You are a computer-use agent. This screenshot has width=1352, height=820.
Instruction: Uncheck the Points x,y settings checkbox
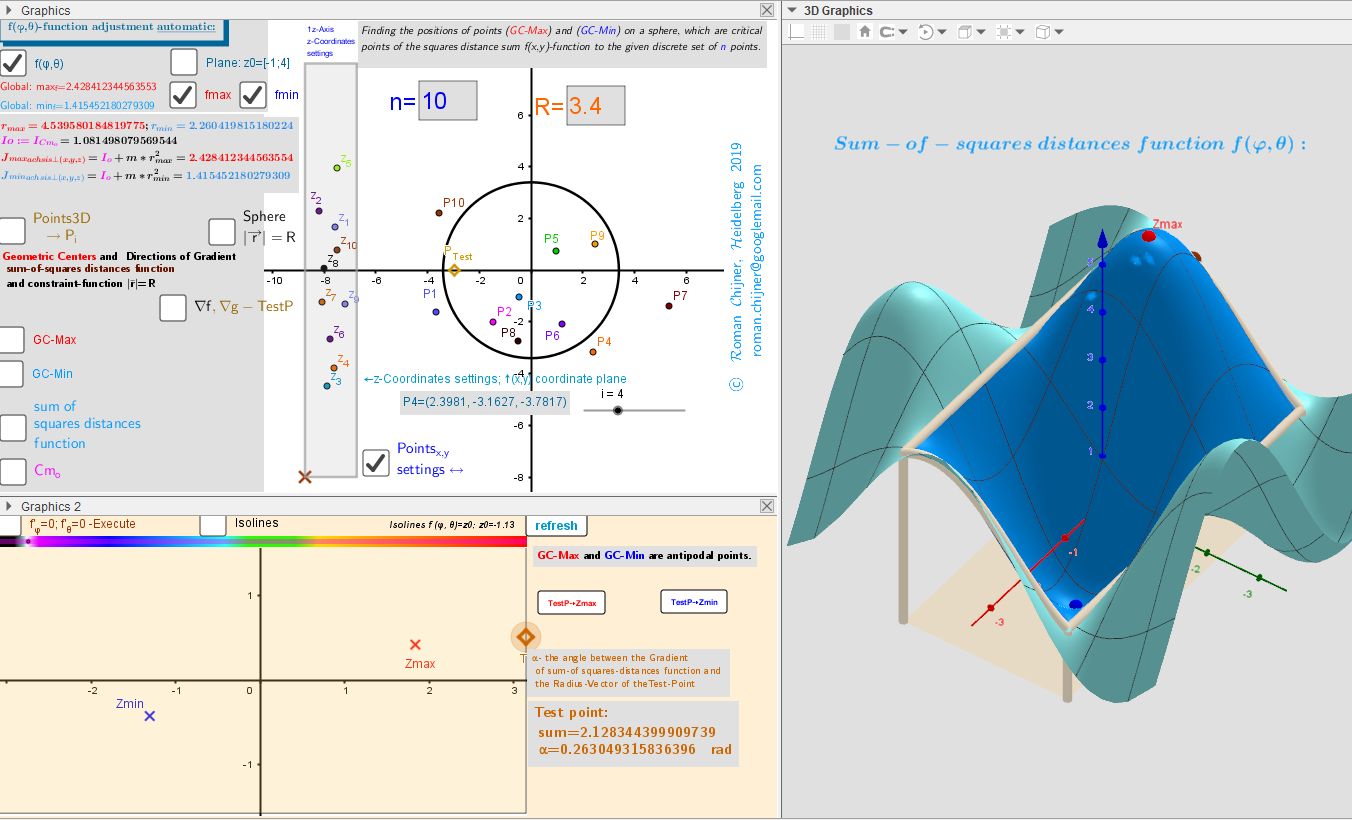(376, 462)
